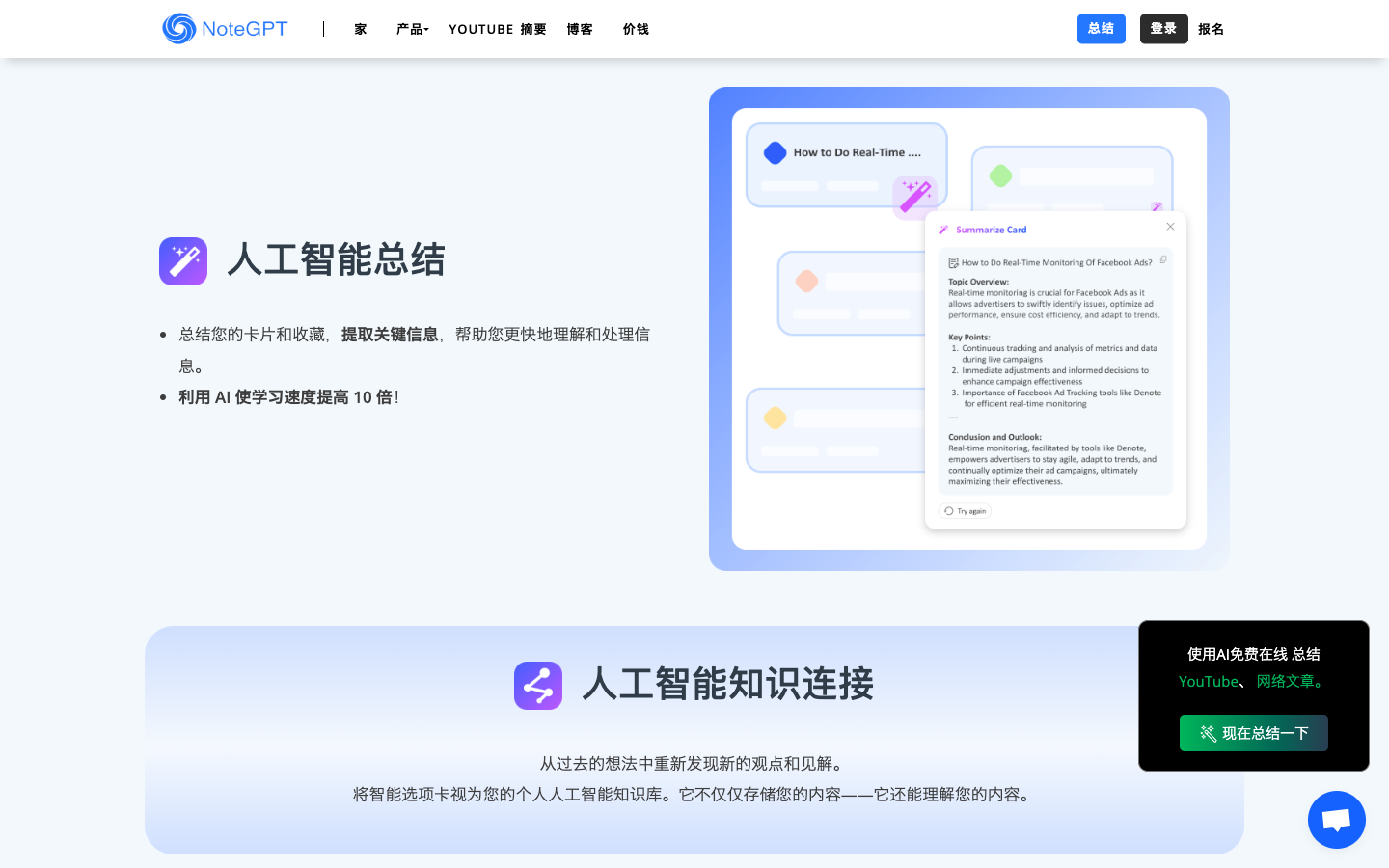Image resolution: width=1389 pixels, height=868 pixels.
Task: Open the YOUTUBE 摘要 menu item
Action: (497, 29)
